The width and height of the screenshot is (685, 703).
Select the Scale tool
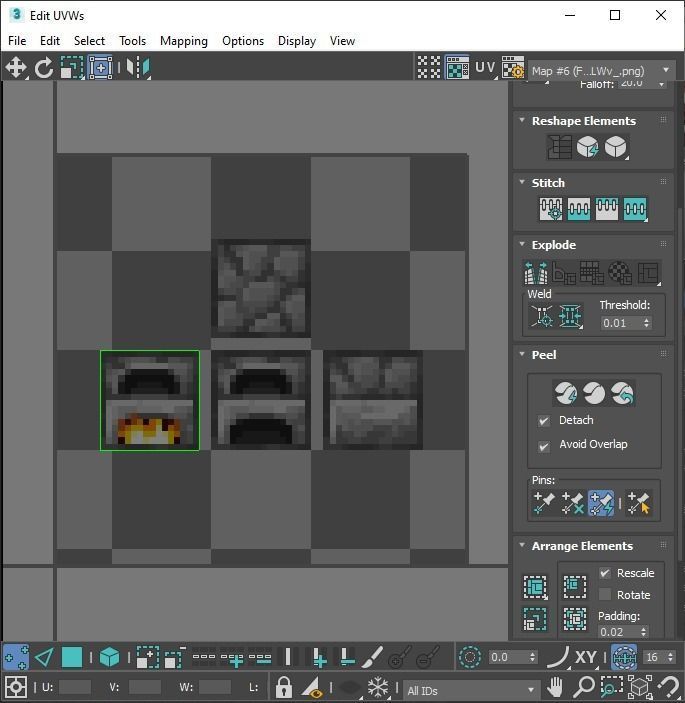click(x=72, y=68)
